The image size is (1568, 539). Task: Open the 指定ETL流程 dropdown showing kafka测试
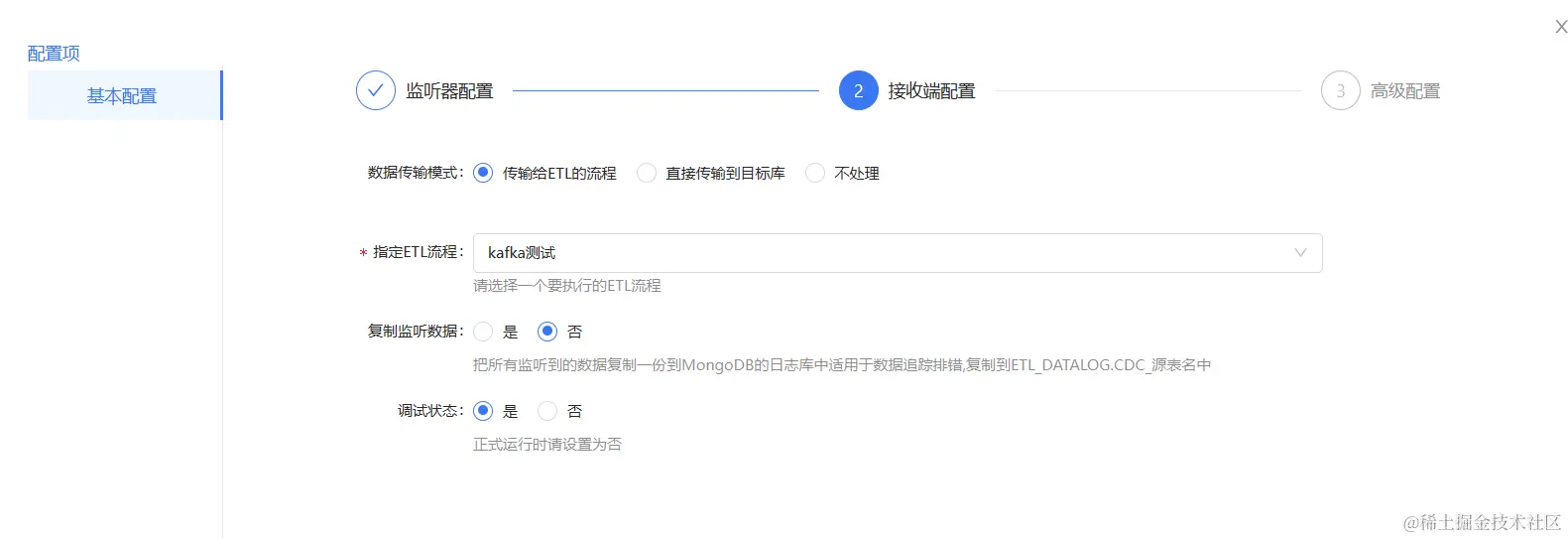[x=898, y=253]
